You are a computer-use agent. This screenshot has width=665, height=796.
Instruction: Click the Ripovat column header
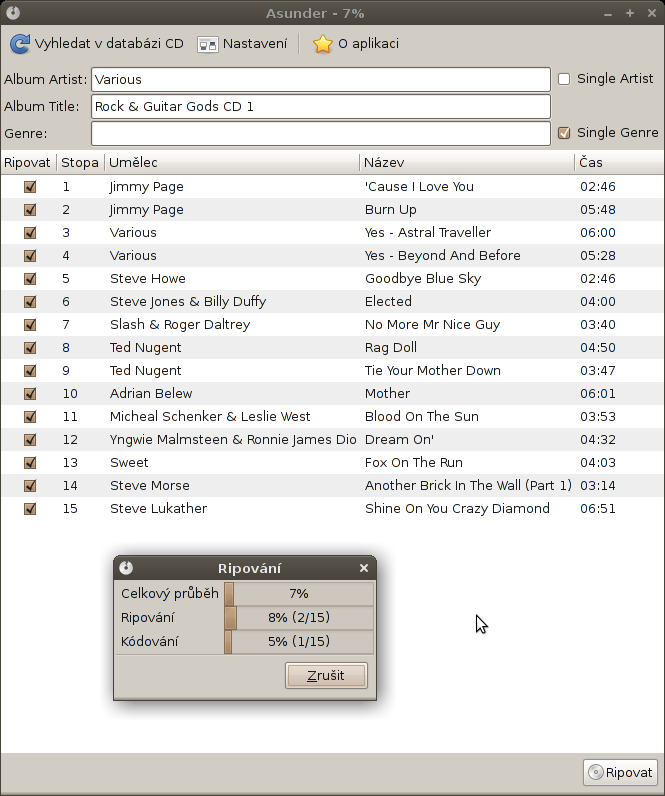click(28, 162)
